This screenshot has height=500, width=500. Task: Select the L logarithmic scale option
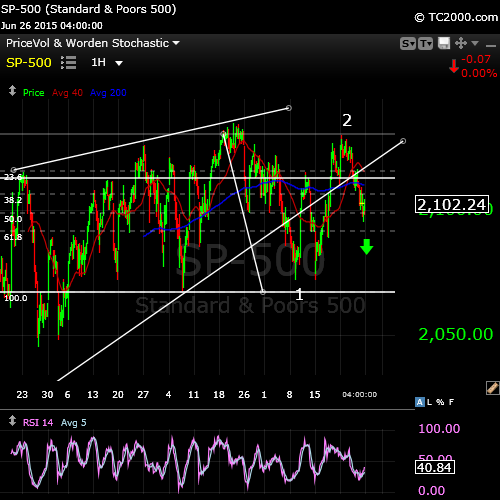pos(429,402)
